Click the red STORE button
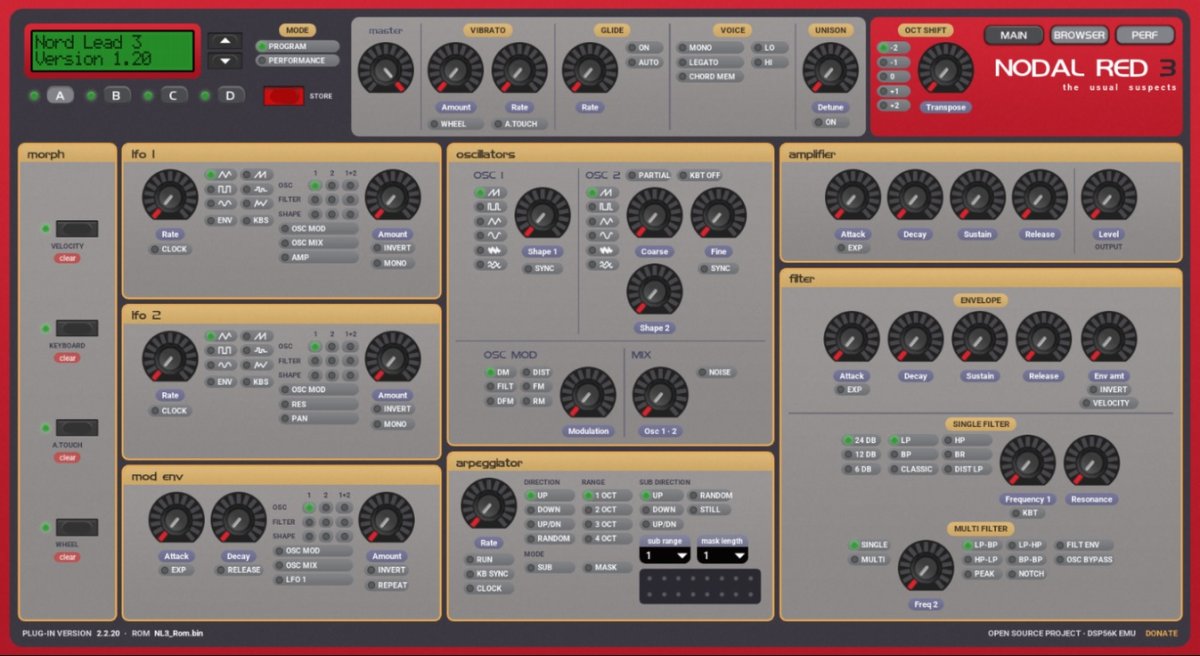This screenshot has height=656, width=1200. point(283,96)
